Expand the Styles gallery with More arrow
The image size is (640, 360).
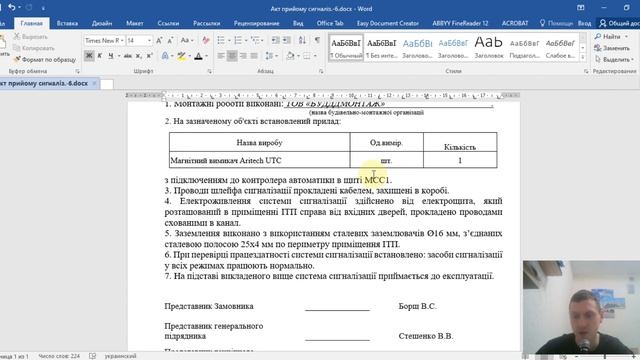click(x=582, y=58)
